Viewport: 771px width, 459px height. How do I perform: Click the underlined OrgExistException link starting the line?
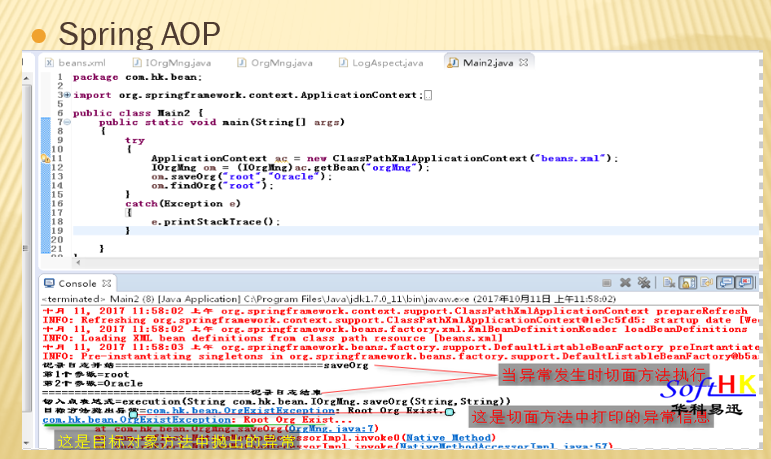139,420
